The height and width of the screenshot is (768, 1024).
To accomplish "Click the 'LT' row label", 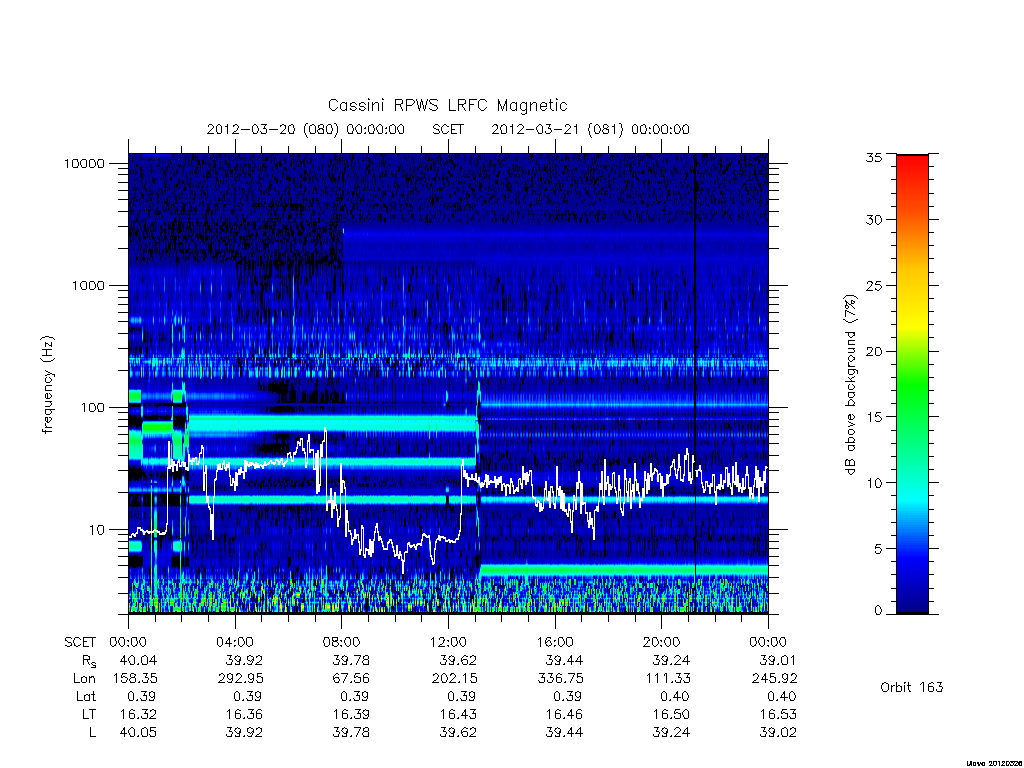I will point(89,714).
